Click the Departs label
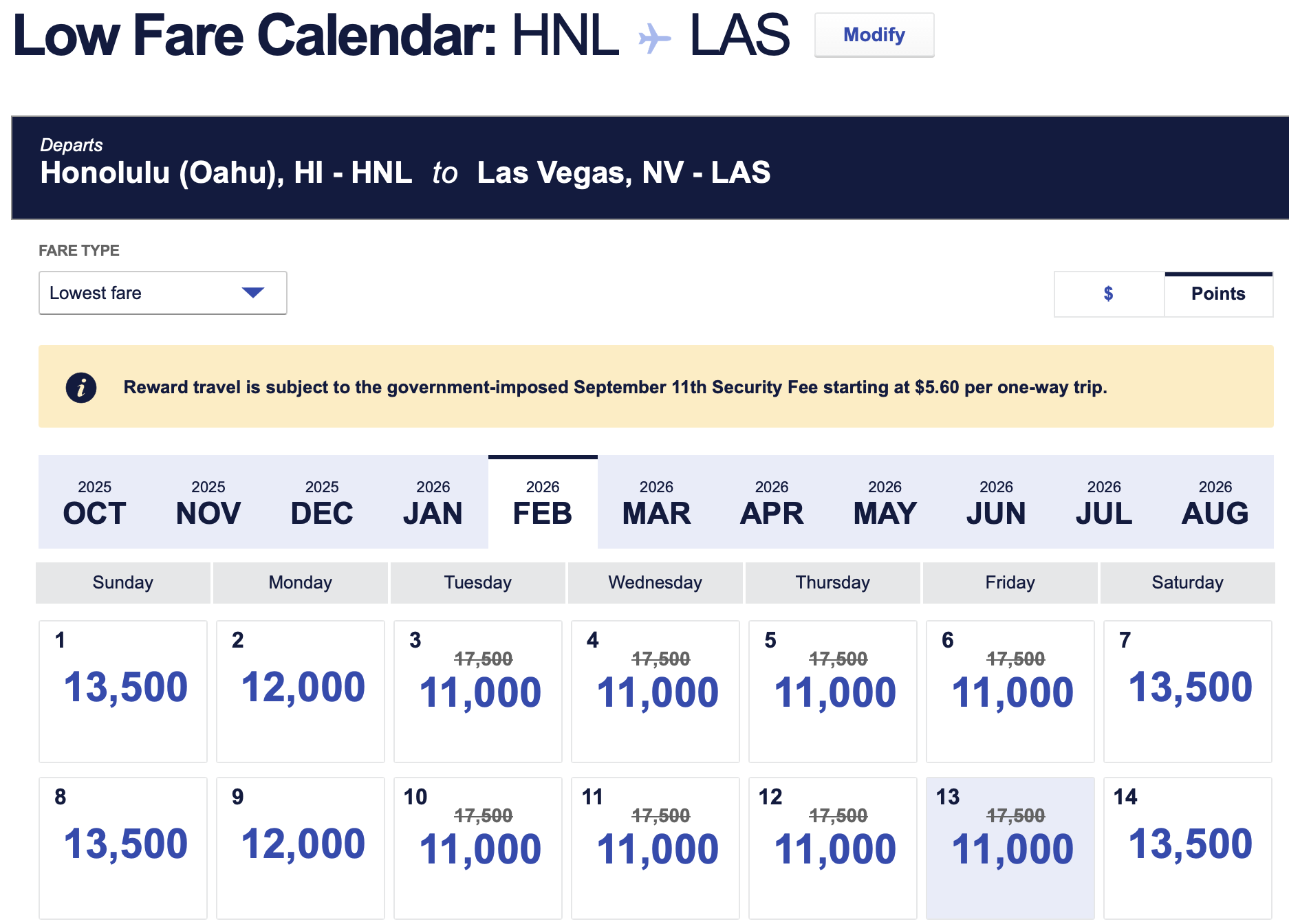1289x924 pixels. click(x=72, y=145)
